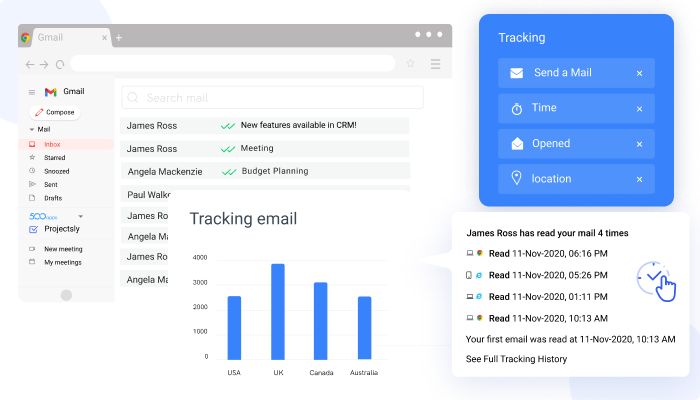
Task: Click double-check icon on Budget Planning email
Action: pyautogui.click(x=229, y=172)
